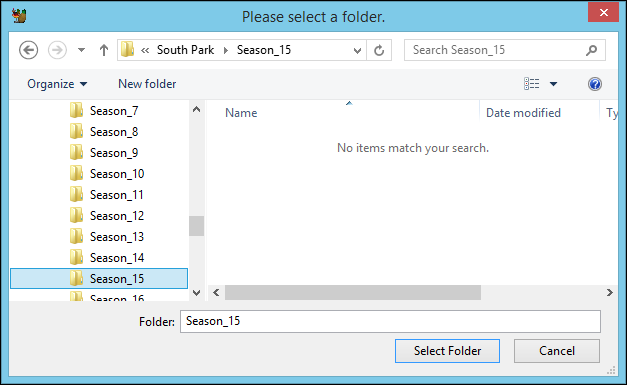This screenshot has width=627, height=385.
Task: Select the Season_12 folder in the tree
Action: coord(117,216)
